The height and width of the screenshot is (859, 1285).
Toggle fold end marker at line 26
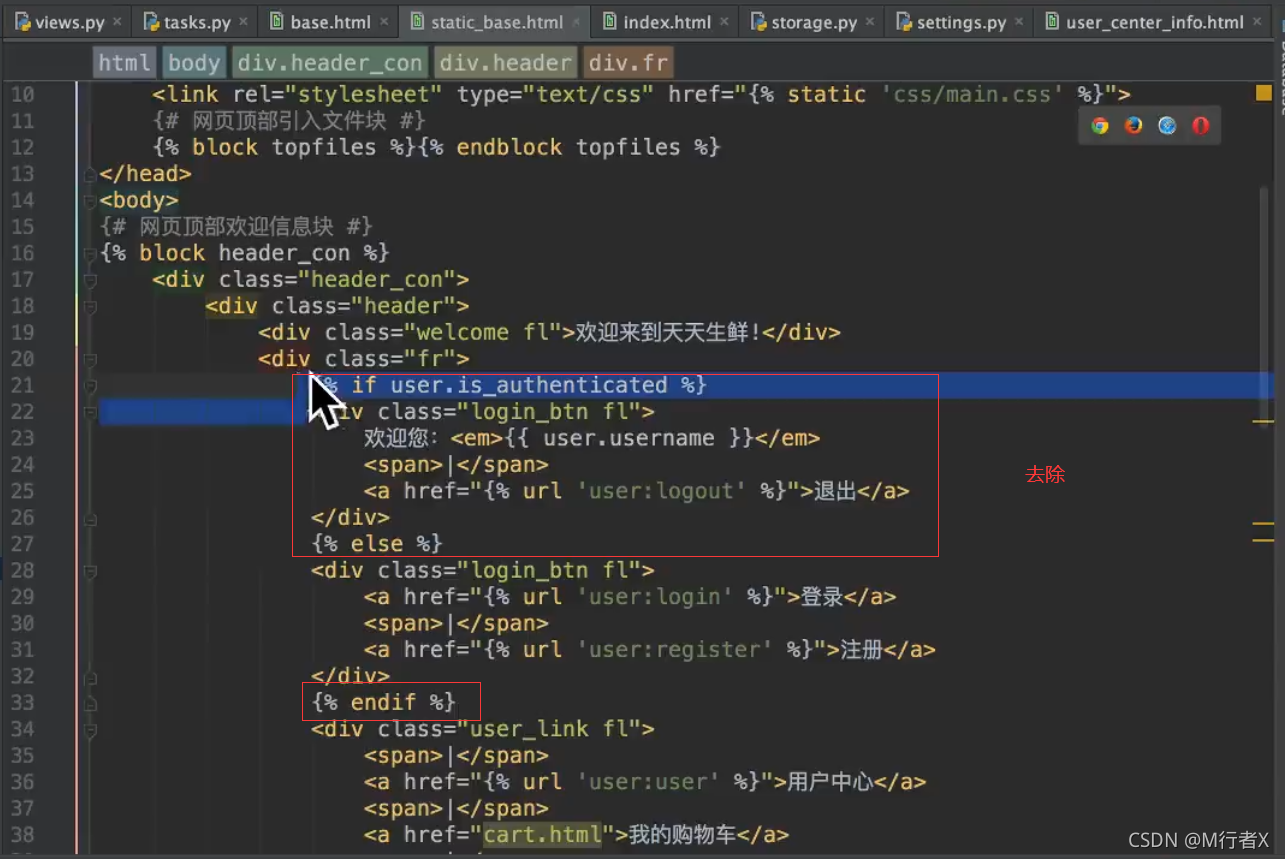click(x=90, y=518)
